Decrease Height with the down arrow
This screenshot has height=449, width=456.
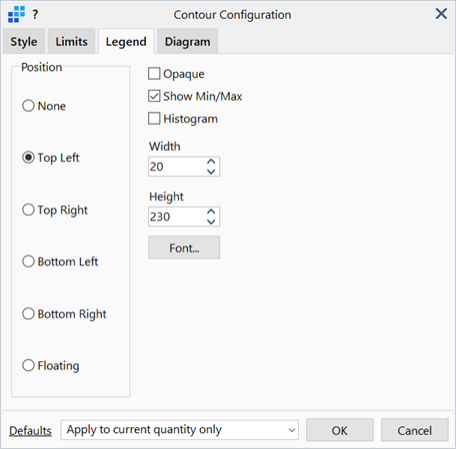[211, 222]
